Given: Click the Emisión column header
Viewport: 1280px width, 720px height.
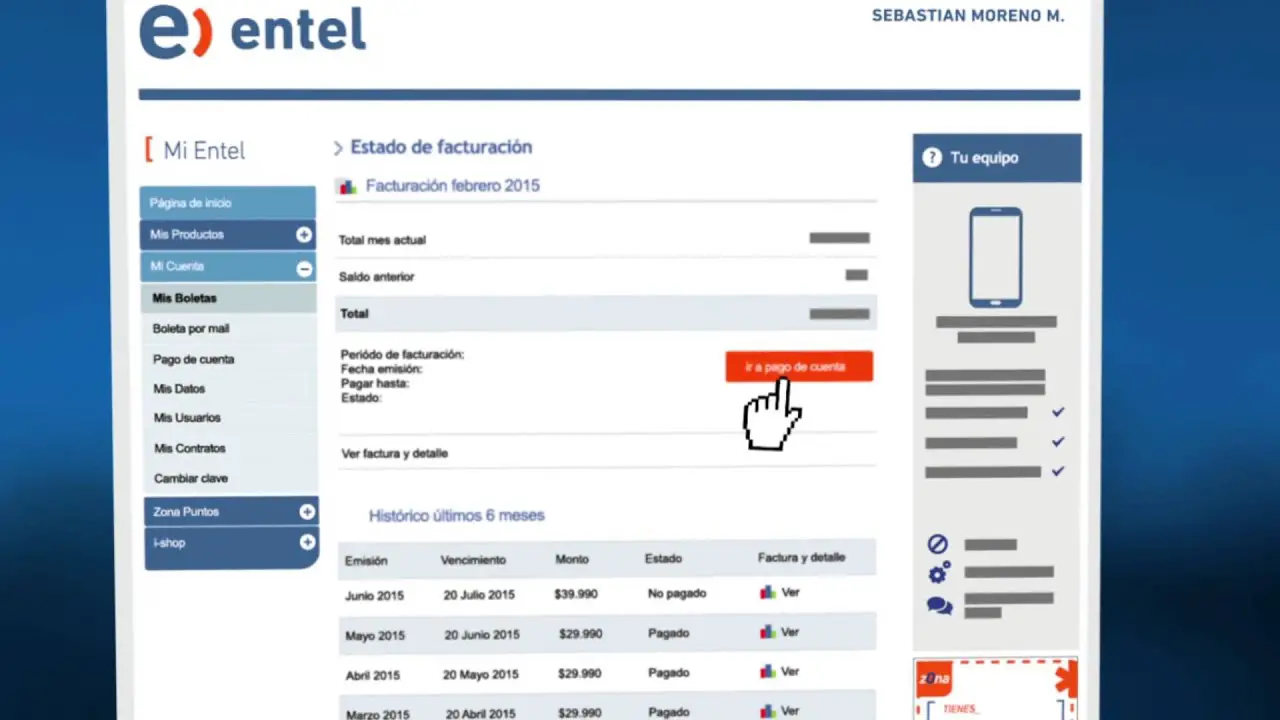Looking at the screenshot, I should tap(366, 561).
